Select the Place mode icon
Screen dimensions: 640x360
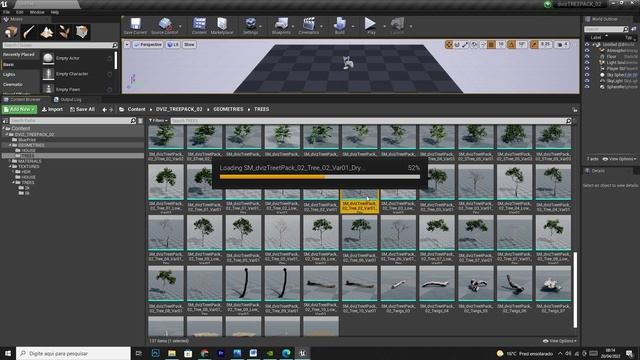[11, 32]
